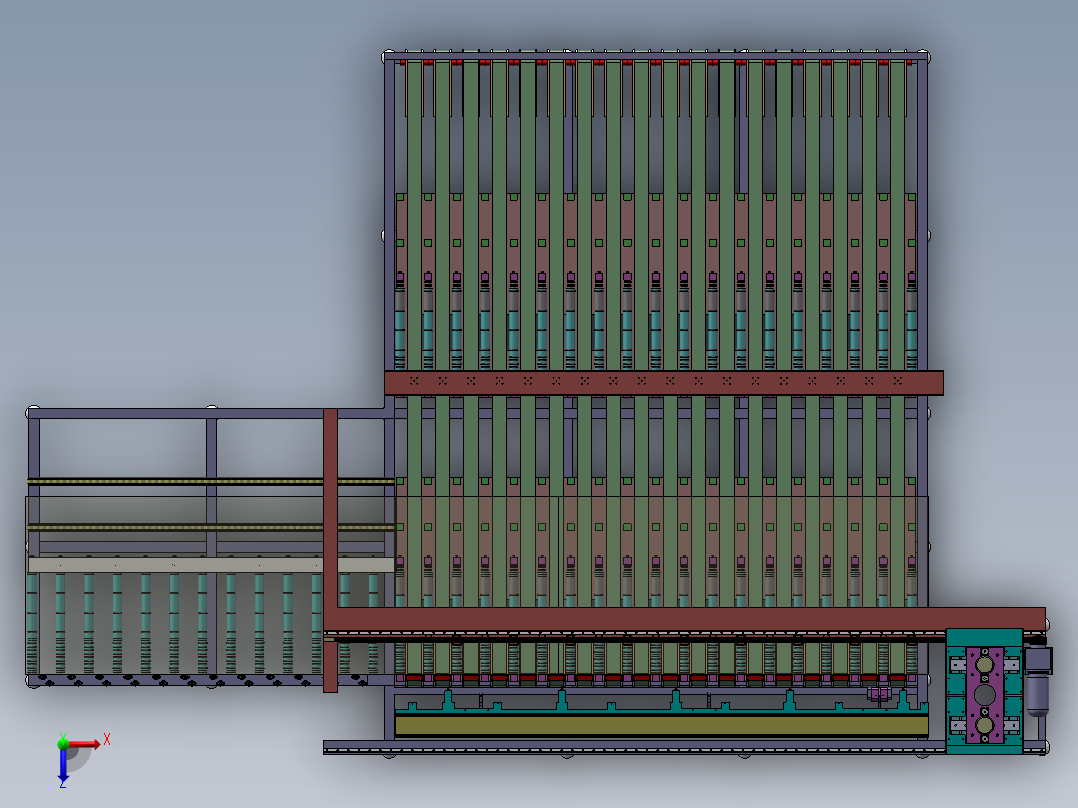The image size is (1078, 808).
Task: Select the light gray horizontal plate on the left frame
Action: pyautogui.click(x=211, y=565)
